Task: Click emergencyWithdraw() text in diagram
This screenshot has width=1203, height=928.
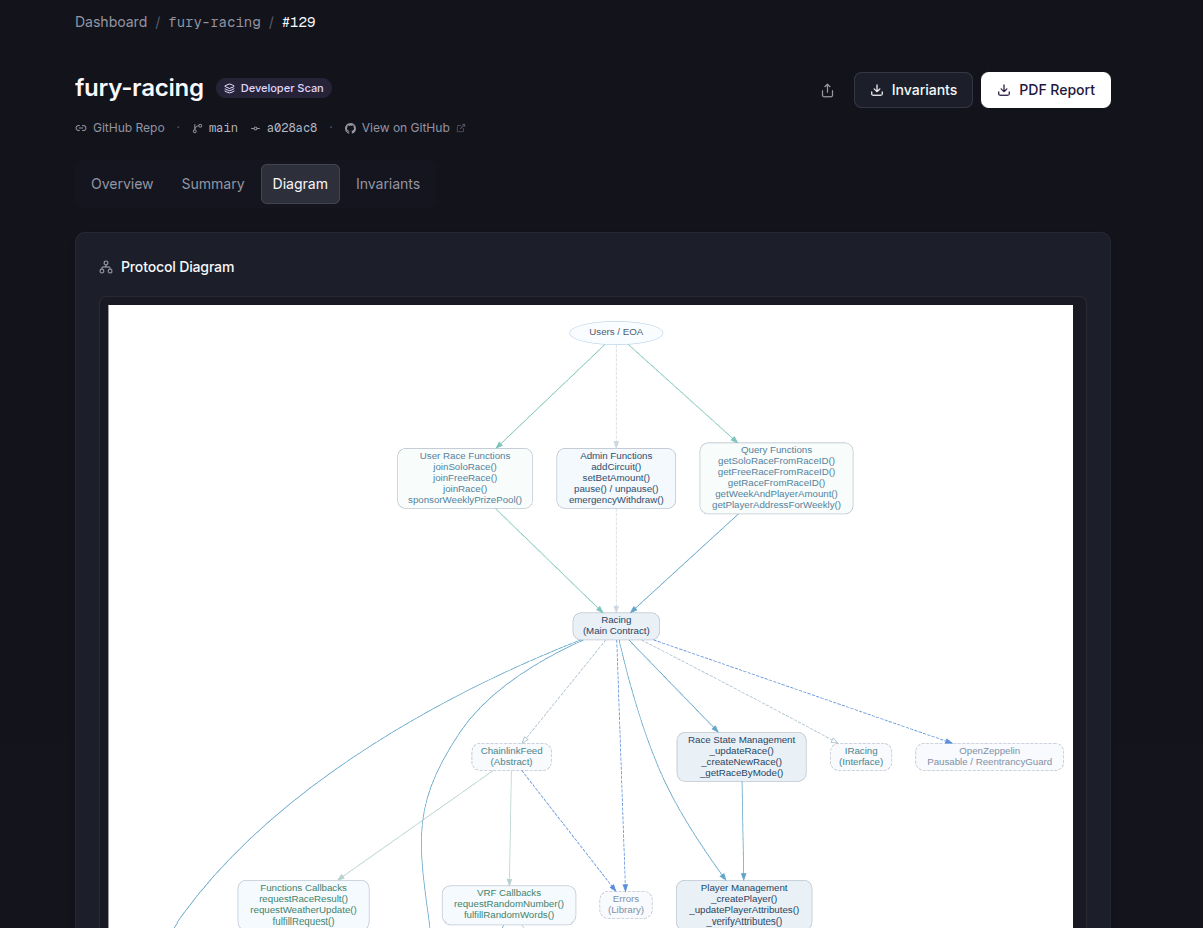Action: point(616,500)
